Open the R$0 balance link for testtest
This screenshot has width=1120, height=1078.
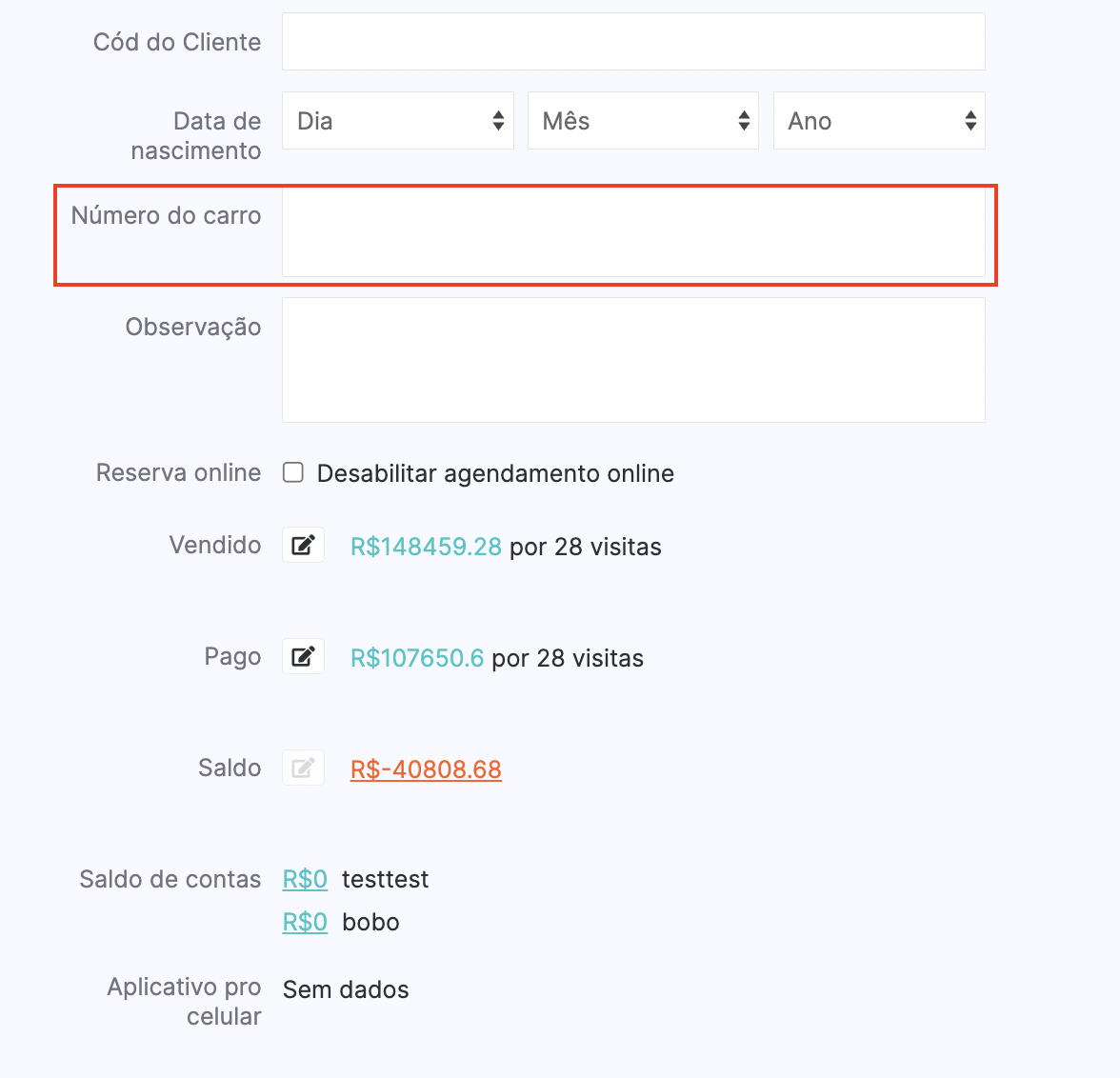point(305,879)
